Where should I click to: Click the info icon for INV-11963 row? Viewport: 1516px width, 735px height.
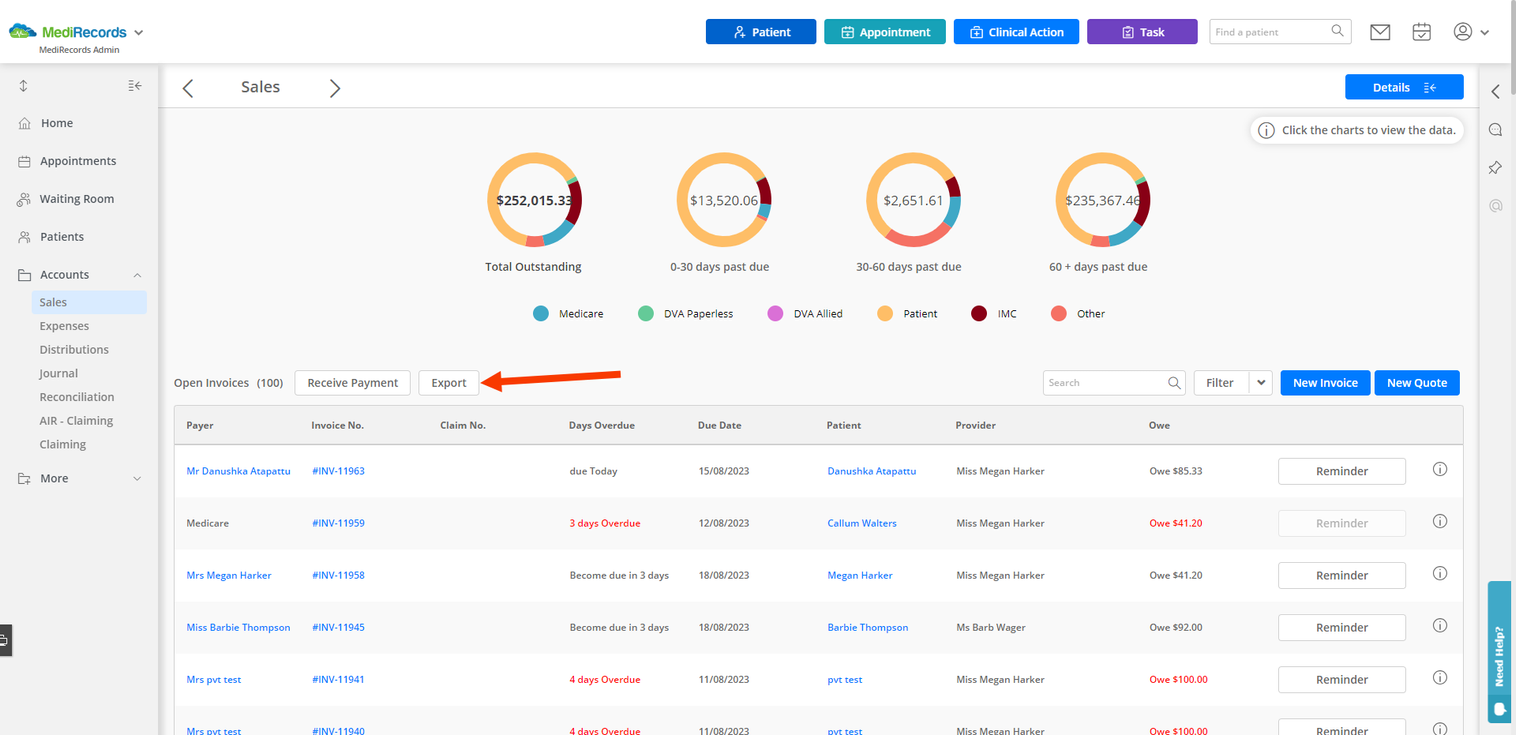[1440, 469]
